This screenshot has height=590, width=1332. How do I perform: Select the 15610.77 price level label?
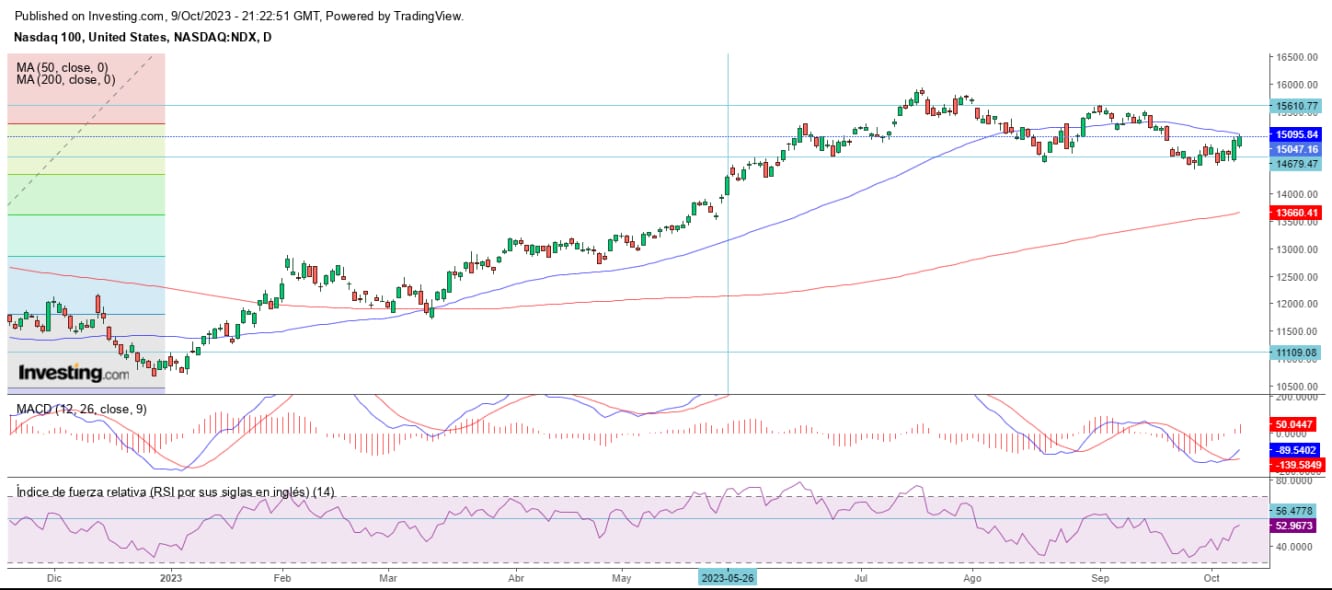(1295, 105)
